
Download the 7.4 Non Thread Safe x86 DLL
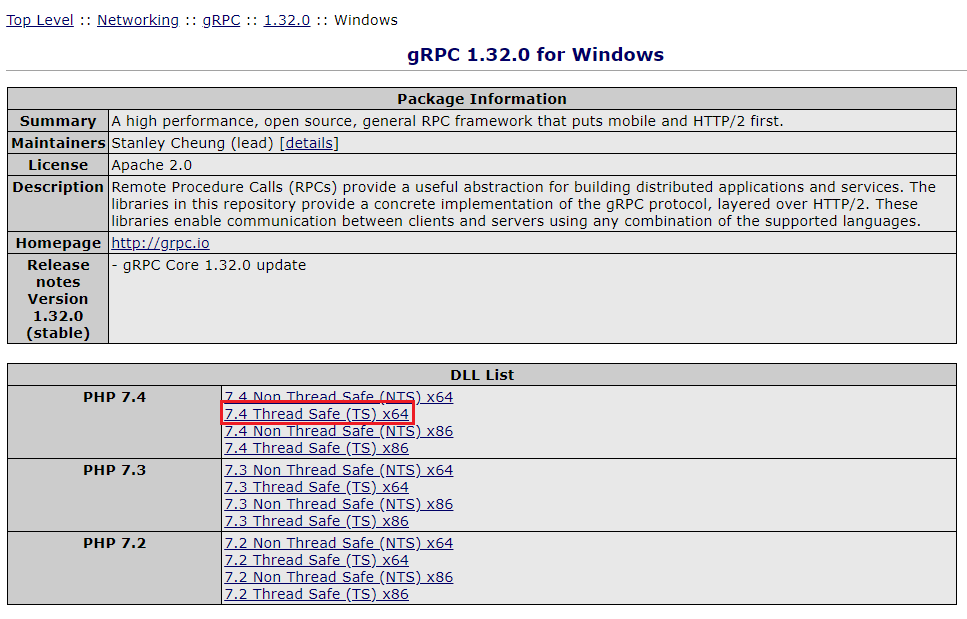click(x=338, y=431)
